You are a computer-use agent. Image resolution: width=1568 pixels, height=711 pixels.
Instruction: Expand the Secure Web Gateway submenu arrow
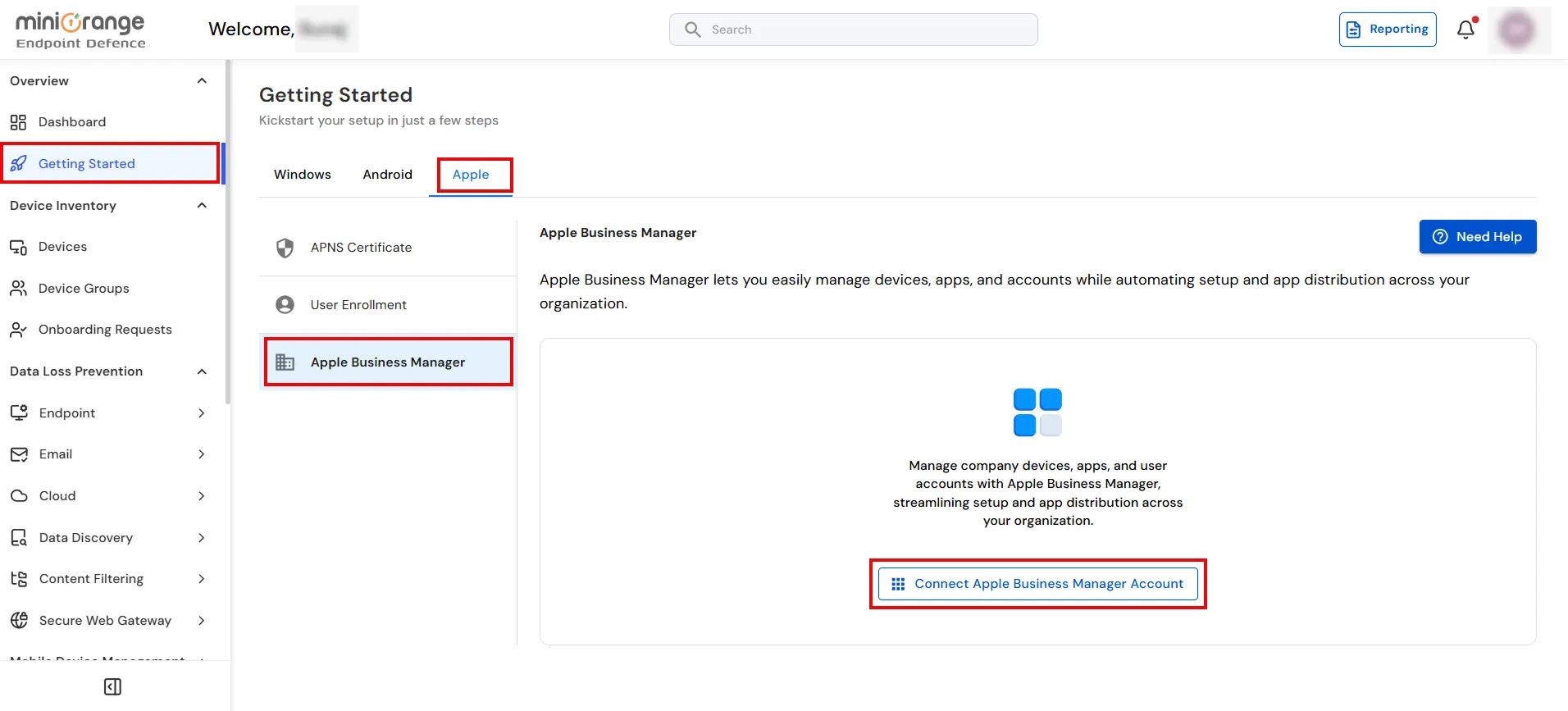coord(201,621)
